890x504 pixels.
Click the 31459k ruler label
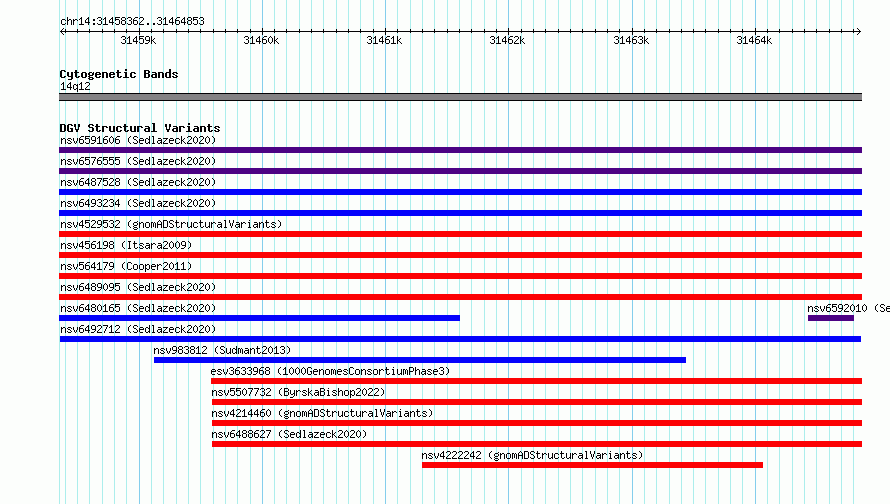click(x=138, y=40)
